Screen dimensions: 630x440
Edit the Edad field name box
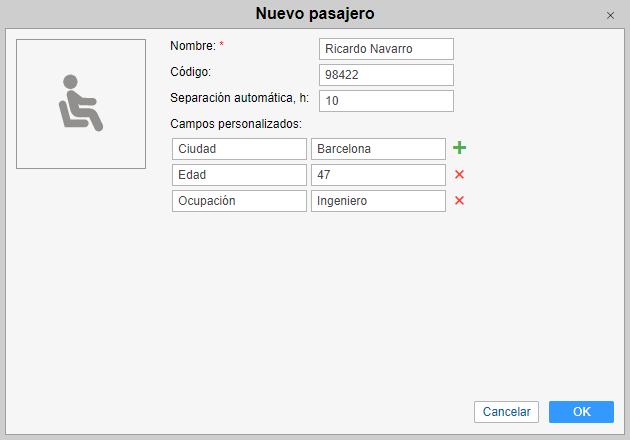[239, 175]
